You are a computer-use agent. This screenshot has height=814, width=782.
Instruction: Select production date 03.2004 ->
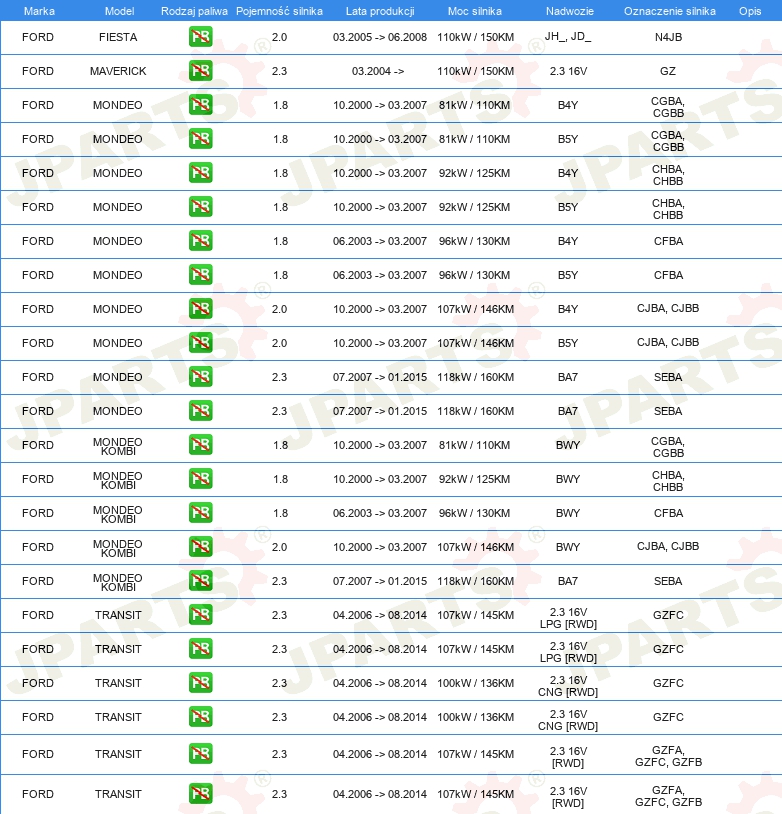(378, 71)
